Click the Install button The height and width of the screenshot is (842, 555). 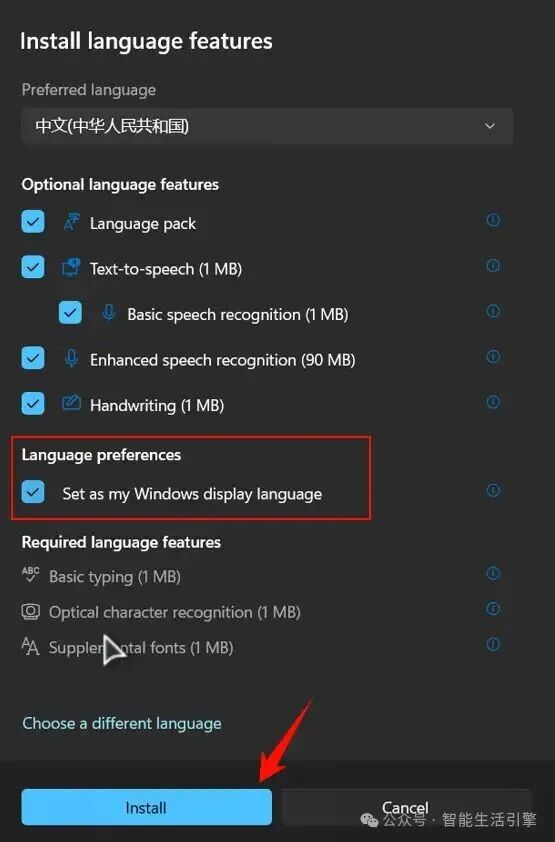(147, 807)
